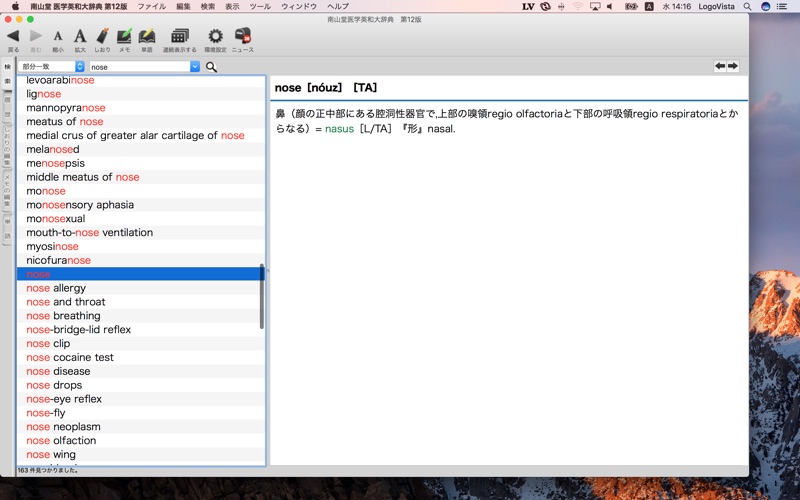Click the volume icon in menu bar
The width and height of the screenshot is (800, 500).
(x=610, y=7)
